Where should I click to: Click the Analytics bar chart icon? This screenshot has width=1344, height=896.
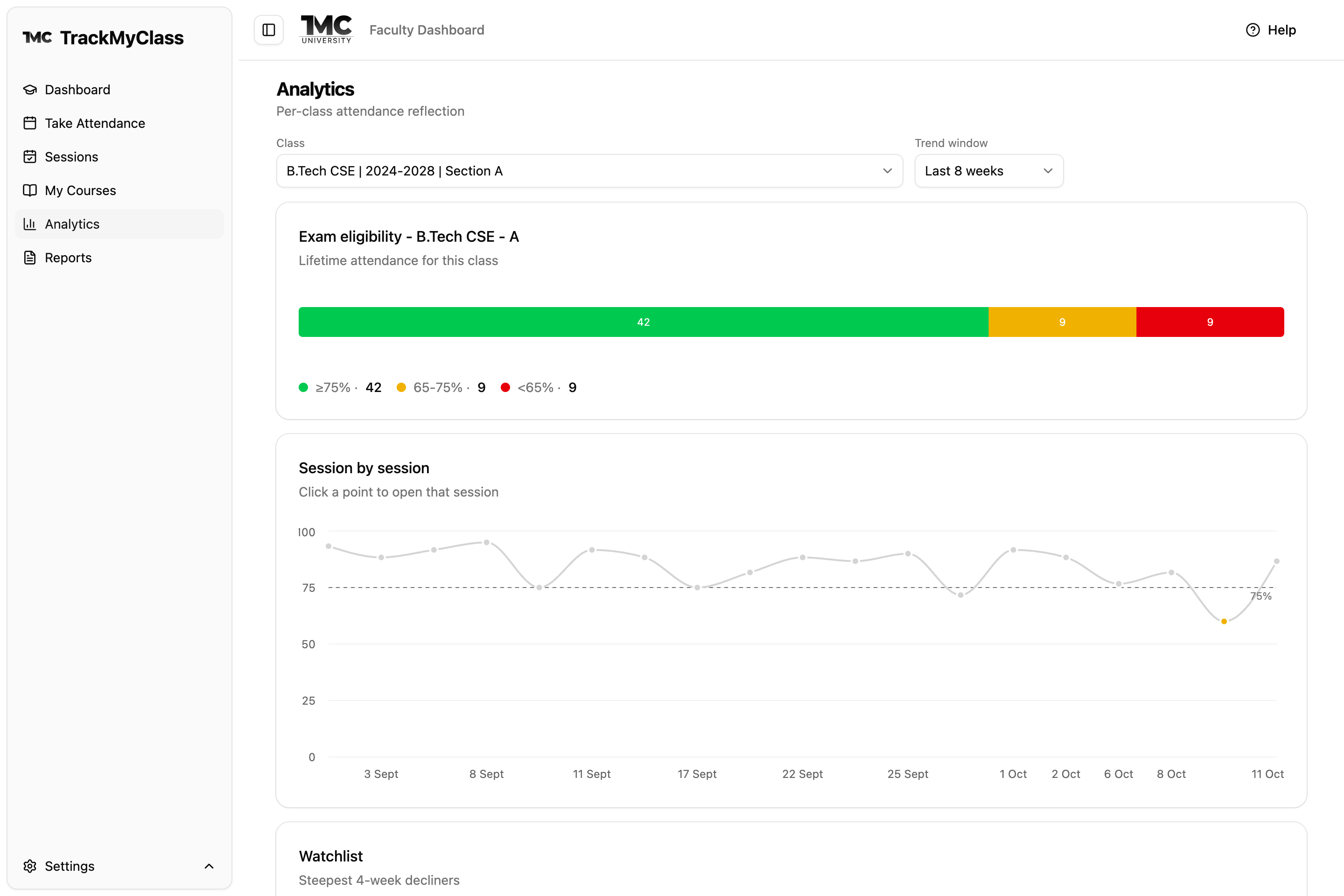click(x=30, y=224)
